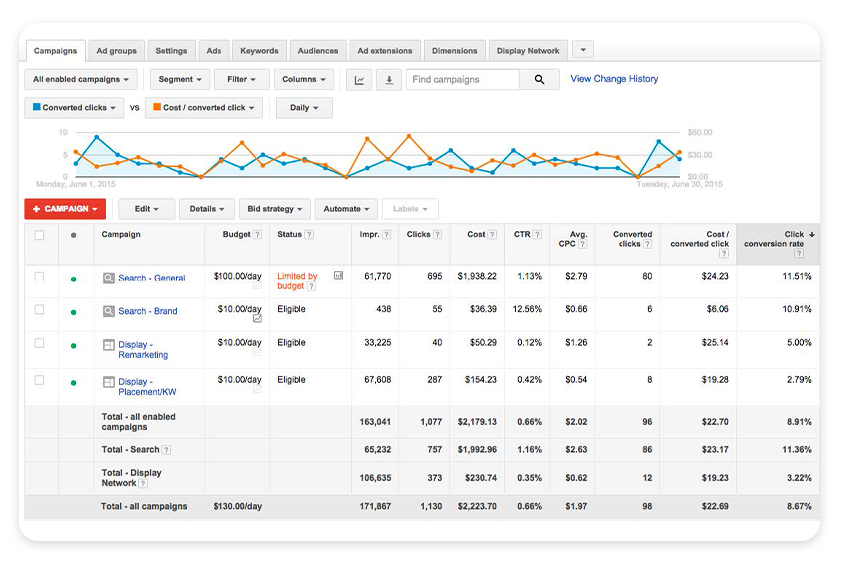Open the Daily interval dropdown
843x574 pixels.
tap(304, 108)
